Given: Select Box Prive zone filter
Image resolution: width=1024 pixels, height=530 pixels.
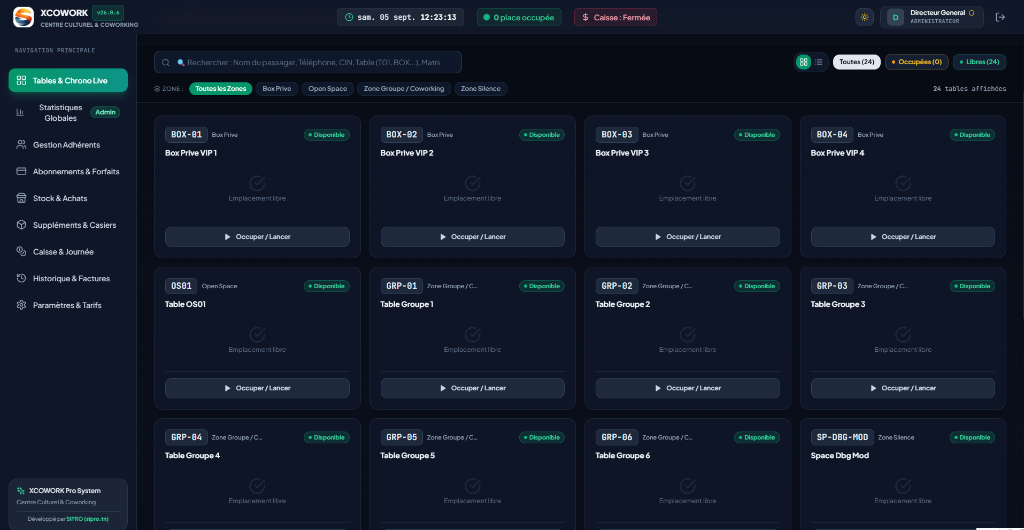Looking at the screenshot, I should pyautogui.click(x=277, y=89).
